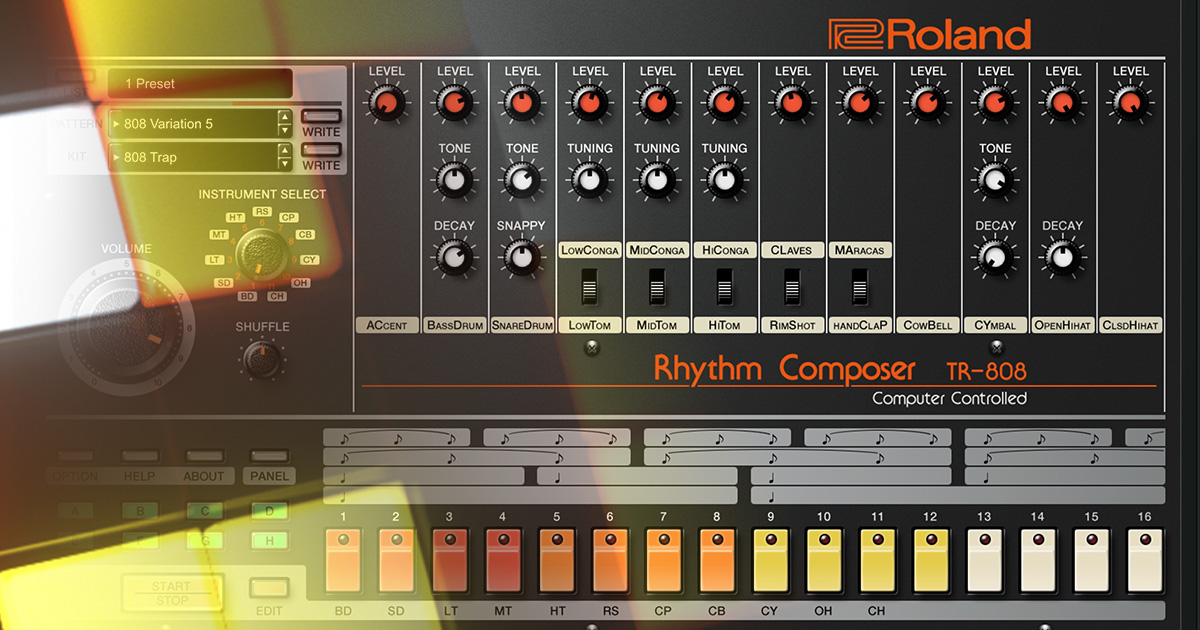Click the LowTom LEVEL knob
Viewport: 1200px width, 630px height.
click(589, 102)
